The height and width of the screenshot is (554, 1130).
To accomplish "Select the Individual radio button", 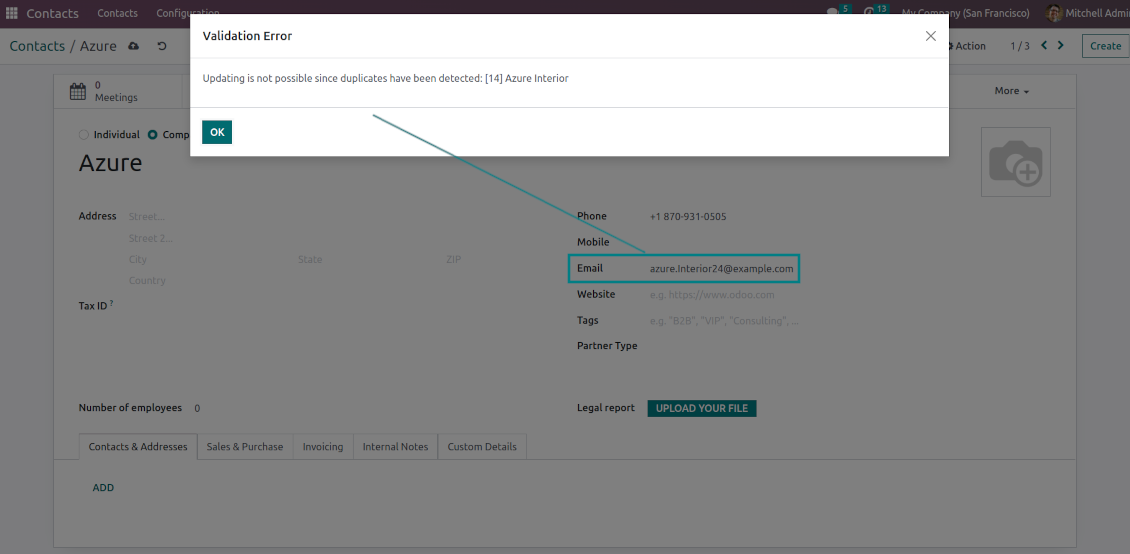I will [x=84, y=135].
